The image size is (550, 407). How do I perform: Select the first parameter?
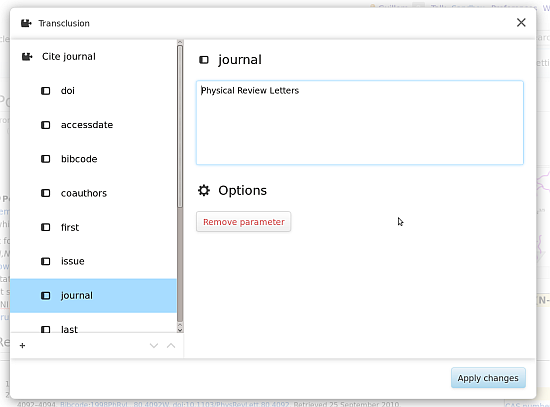click(93, 227)
